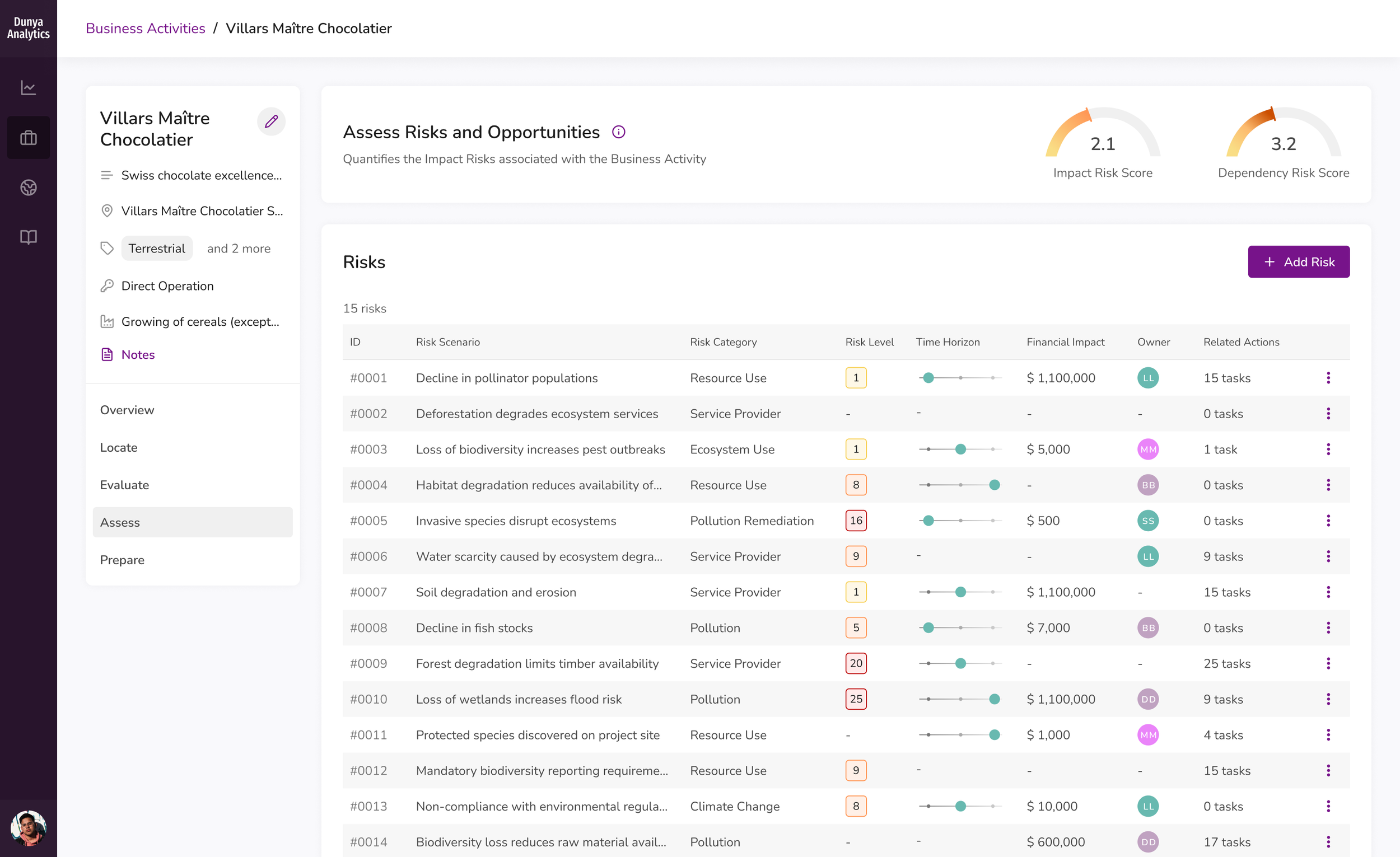Open the kebab options for Decline in fish stocks
Image resolution: width=1400 pixels, height=857 pixels.
click(x=1328, y=627)
